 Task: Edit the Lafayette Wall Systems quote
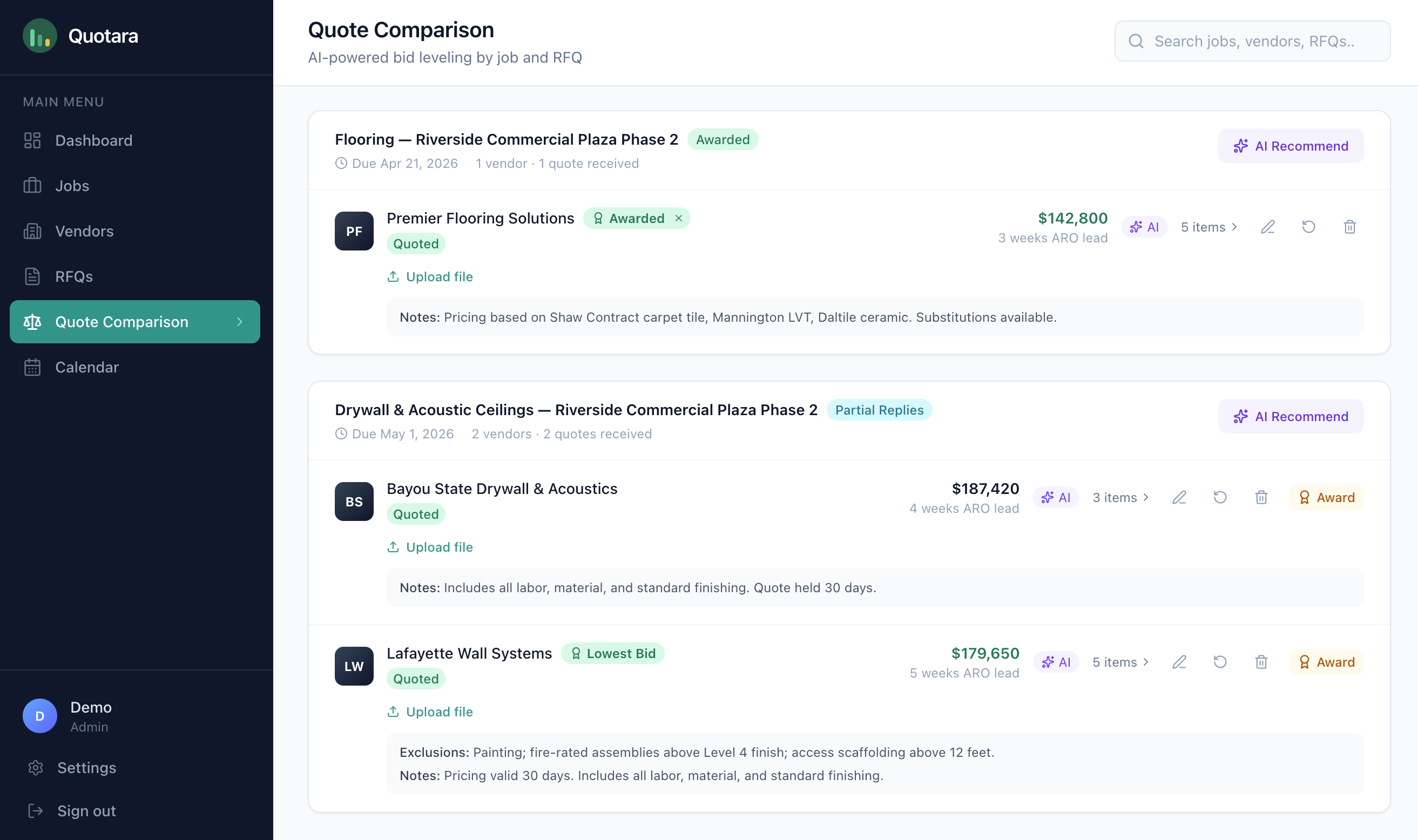(1179, 662)
